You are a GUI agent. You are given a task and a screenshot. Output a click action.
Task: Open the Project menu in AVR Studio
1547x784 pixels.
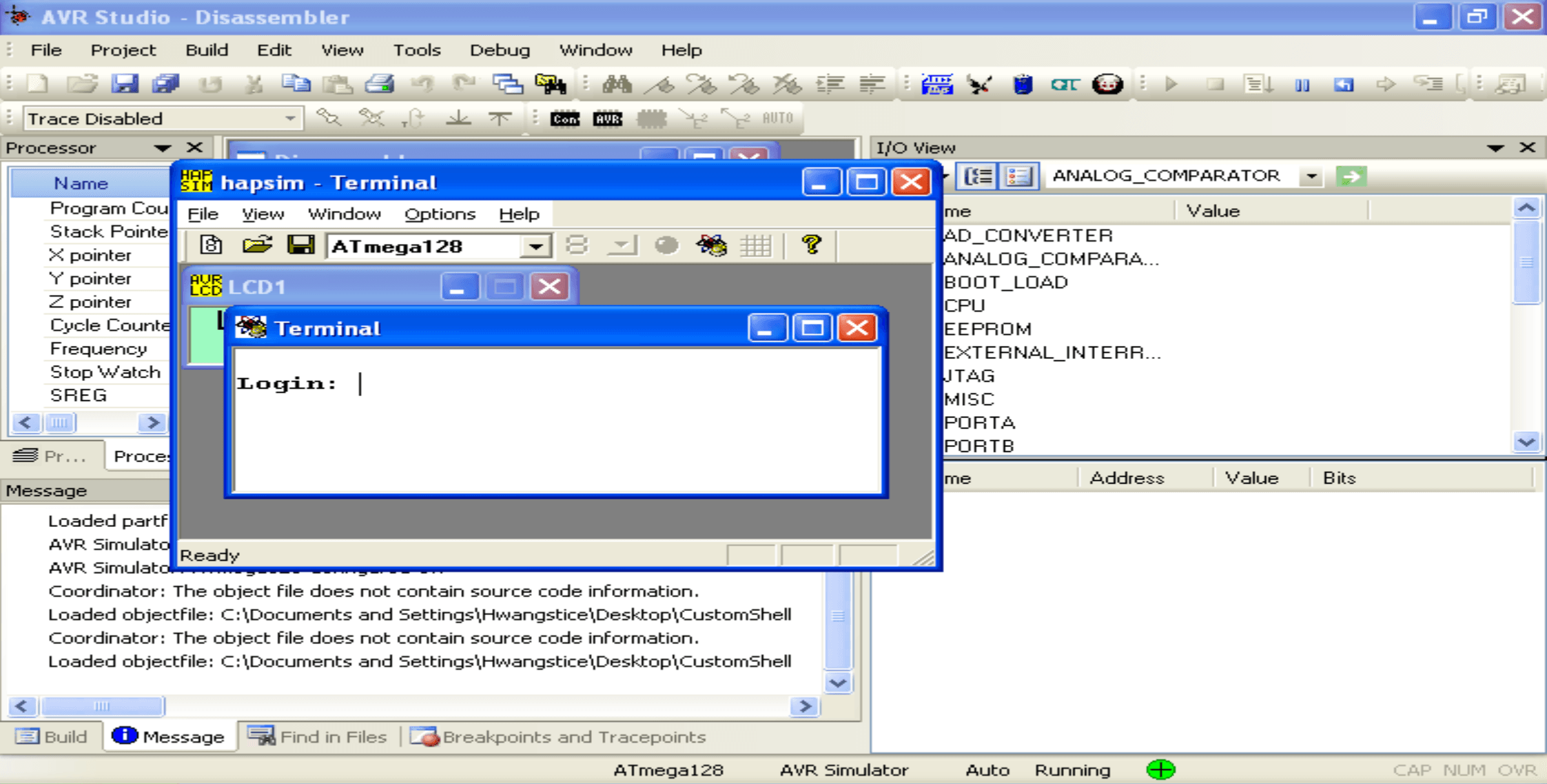pyautogui.click(x=123, y=50)
